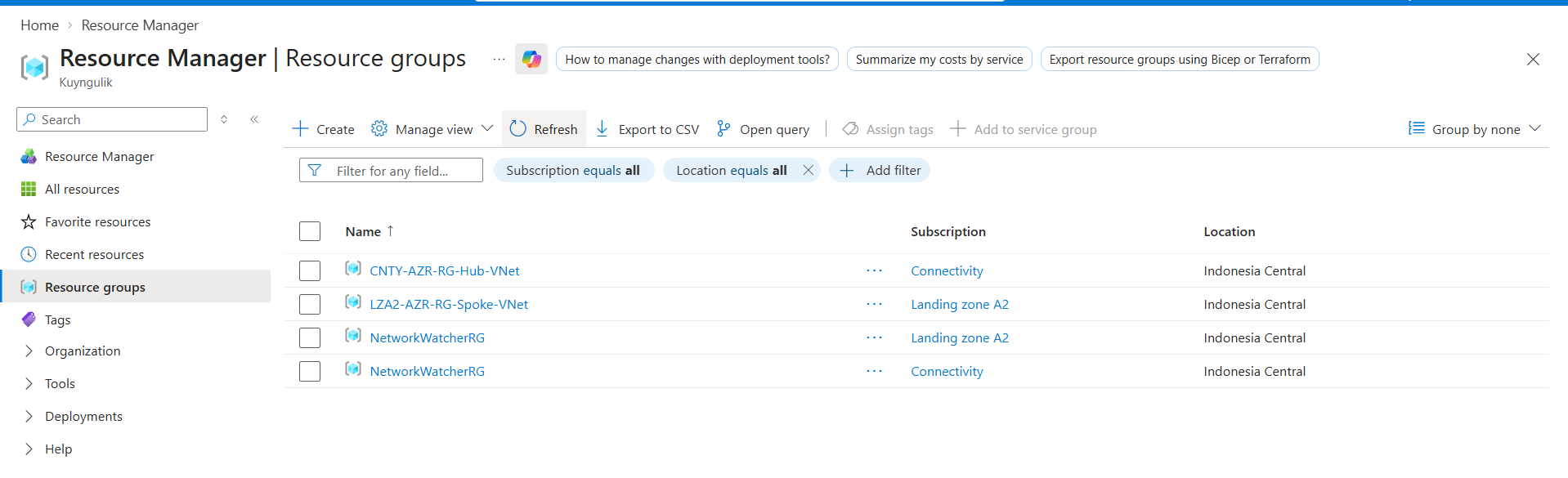Click the All resources grid icon
1568x478 pixels.
[x=29, y=189]
